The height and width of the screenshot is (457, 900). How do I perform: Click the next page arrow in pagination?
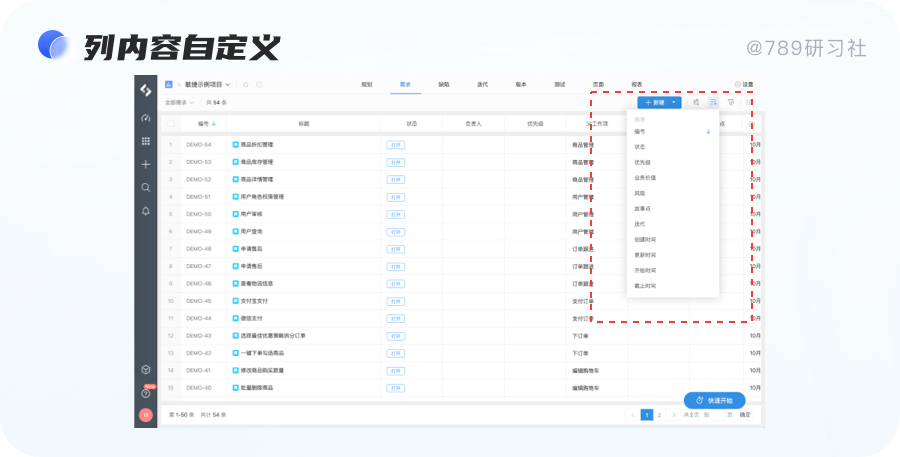click(x=674, y=415)
